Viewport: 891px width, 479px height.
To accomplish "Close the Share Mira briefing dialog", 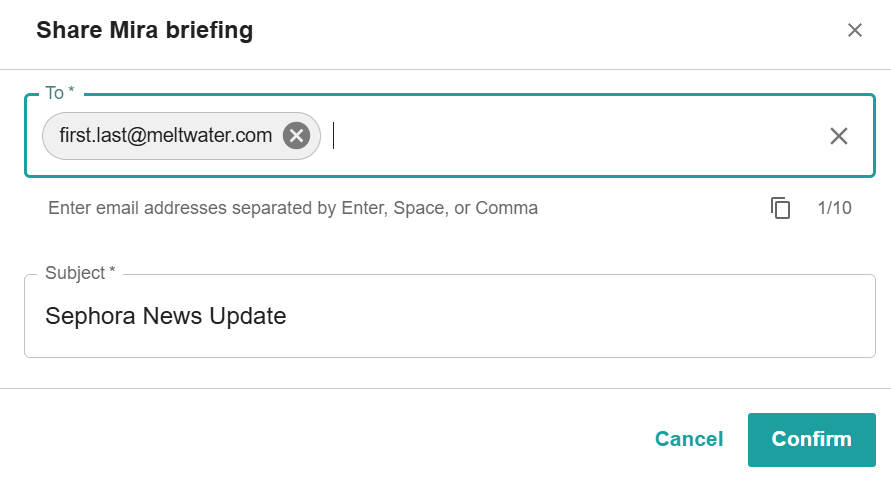I will (855, 30).
